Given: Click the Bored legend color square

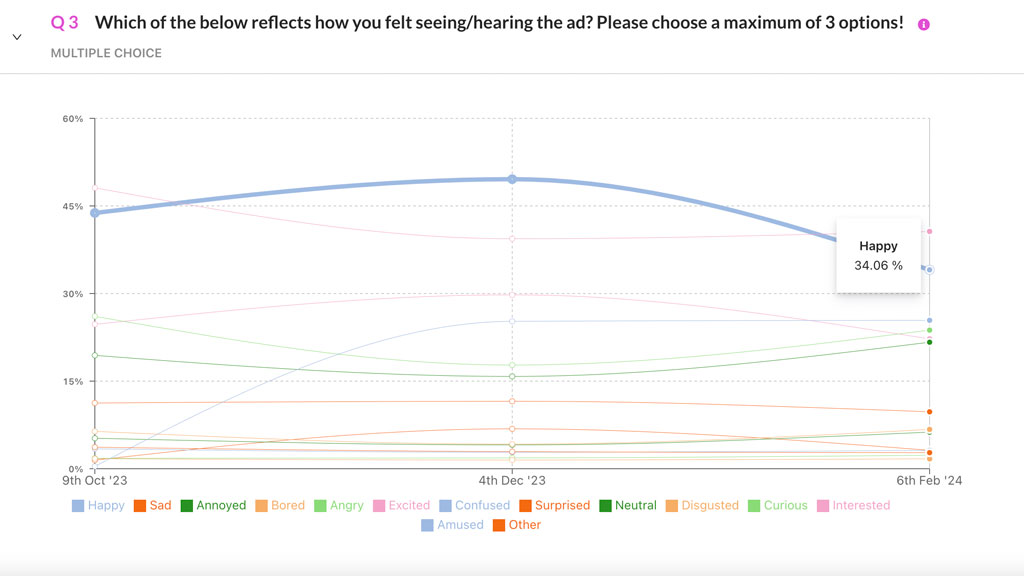Looking at the screenshot, I should click(x=262, y=506).
